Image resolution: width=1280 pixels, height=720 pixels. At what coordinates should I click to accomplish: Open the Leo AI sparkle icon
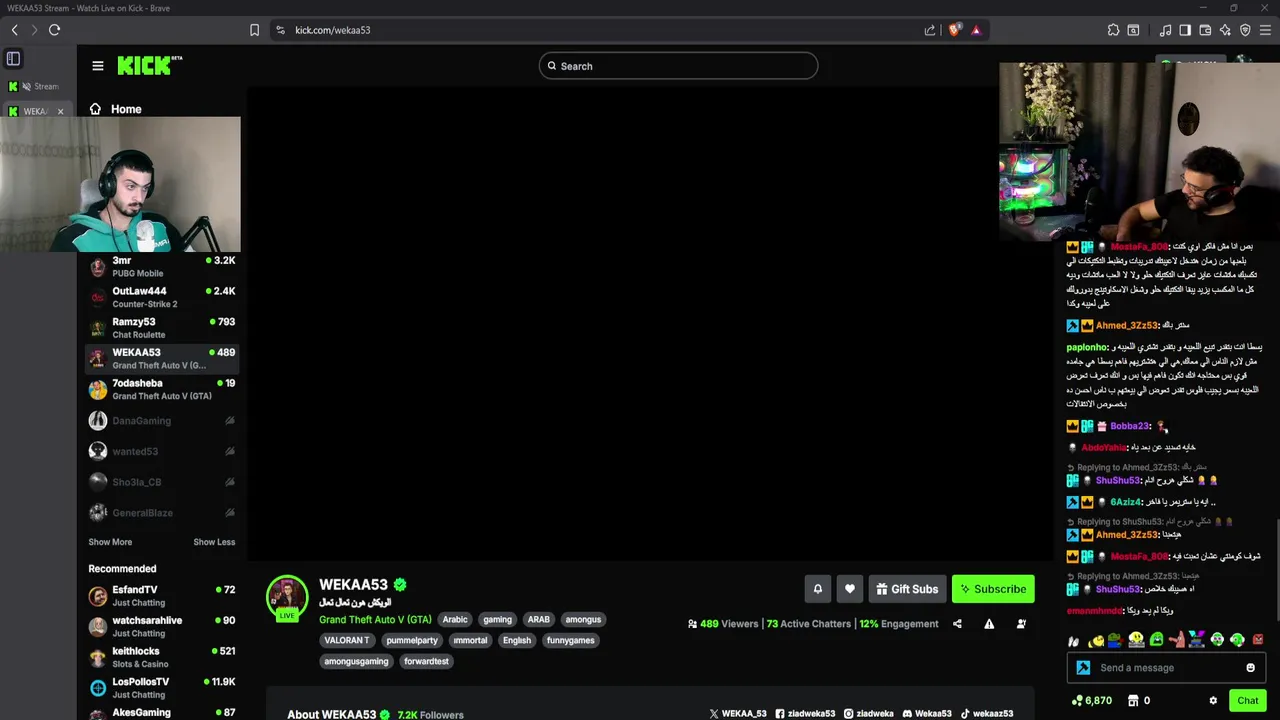pyautogui.click(x=1225, y=30)
